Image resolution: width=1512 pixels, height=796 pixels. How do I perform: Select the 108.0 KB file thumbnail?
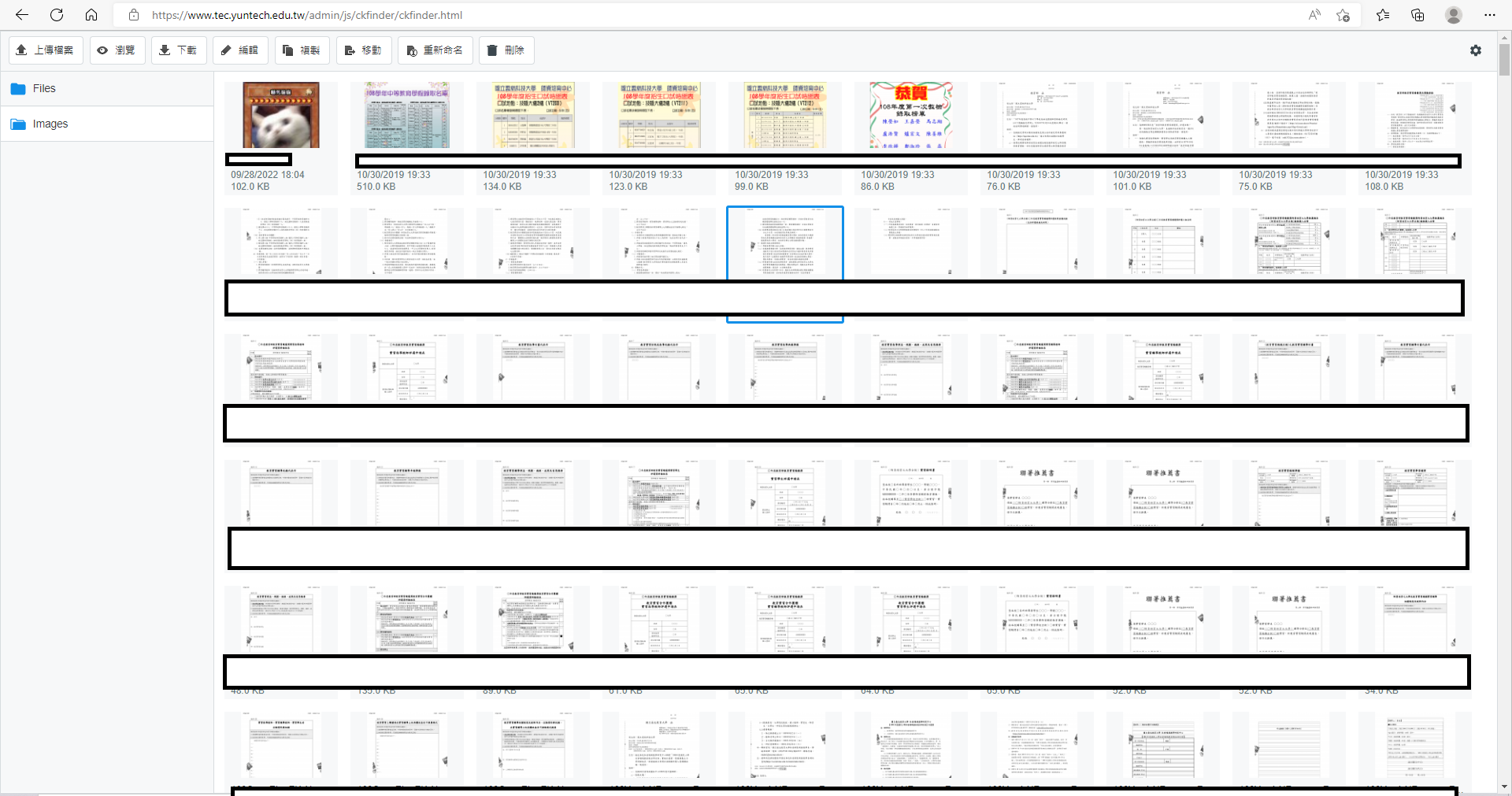(1415, 115)
